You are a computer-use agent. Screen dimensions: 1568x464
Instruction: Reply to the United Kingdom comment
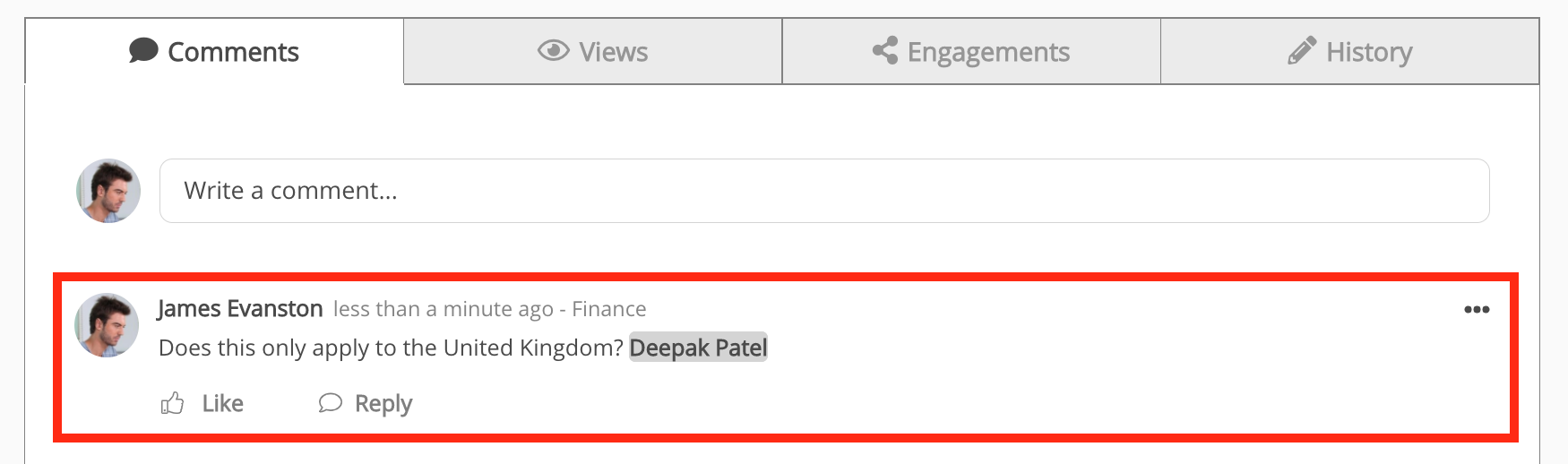point(383,404)
